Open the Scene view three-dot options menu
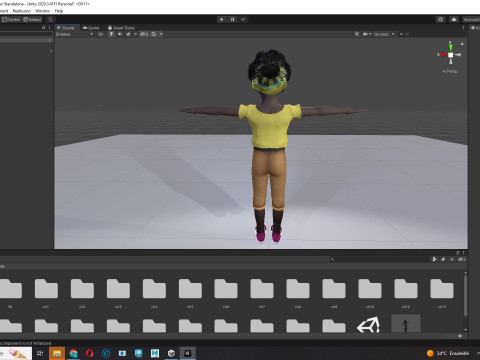The image size is (480, 360). pyautogui.click(x=463, y=28)
